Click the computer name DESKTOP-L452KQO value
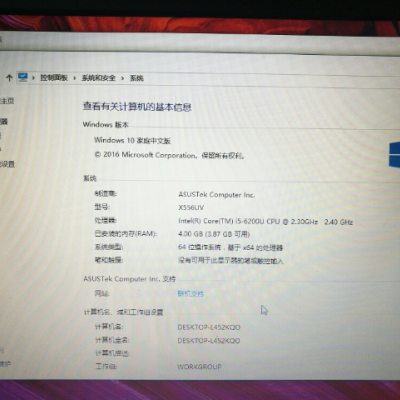The width and height of the screenshot is (400, 400). point(209,327)
